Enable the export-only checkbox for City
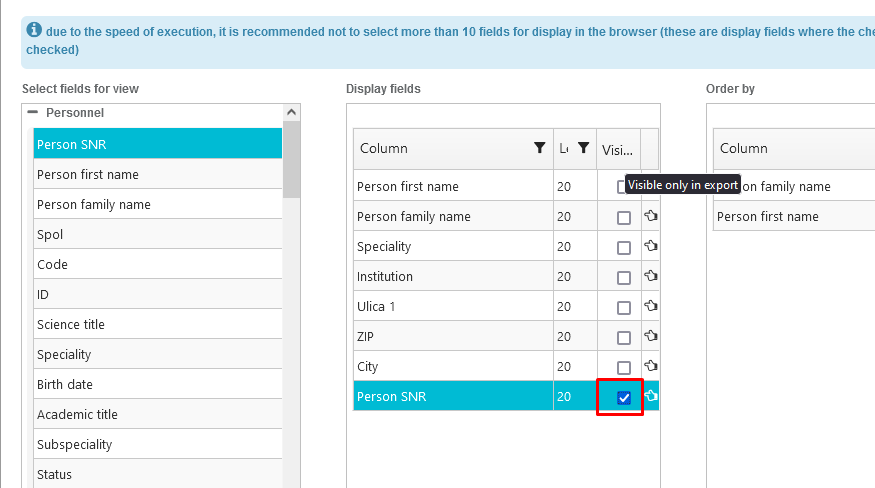875x488 pixels. tap(624, 368)
